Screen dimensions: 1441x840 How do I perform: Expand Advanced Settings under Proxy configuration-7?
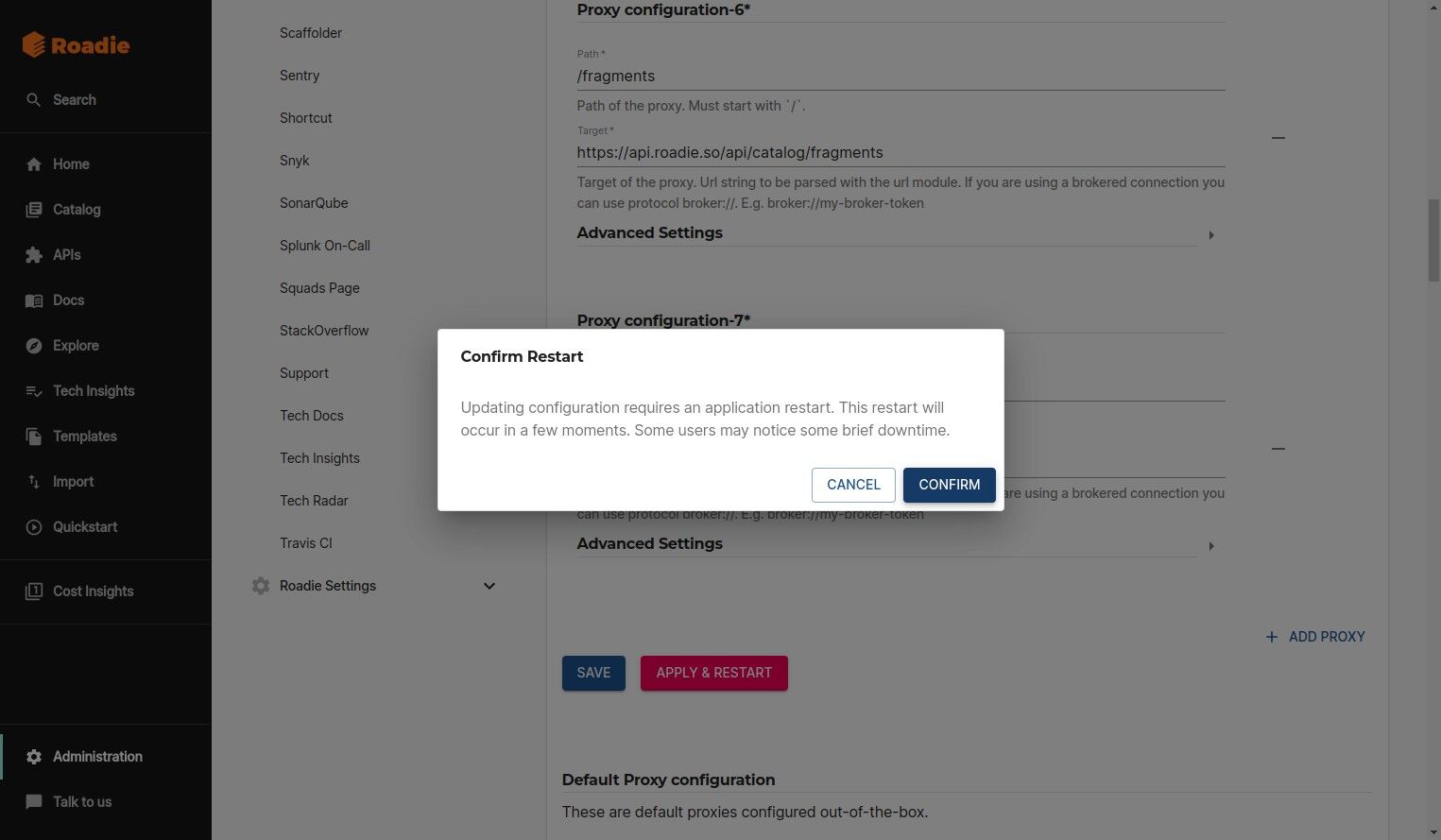(1210, 545)
